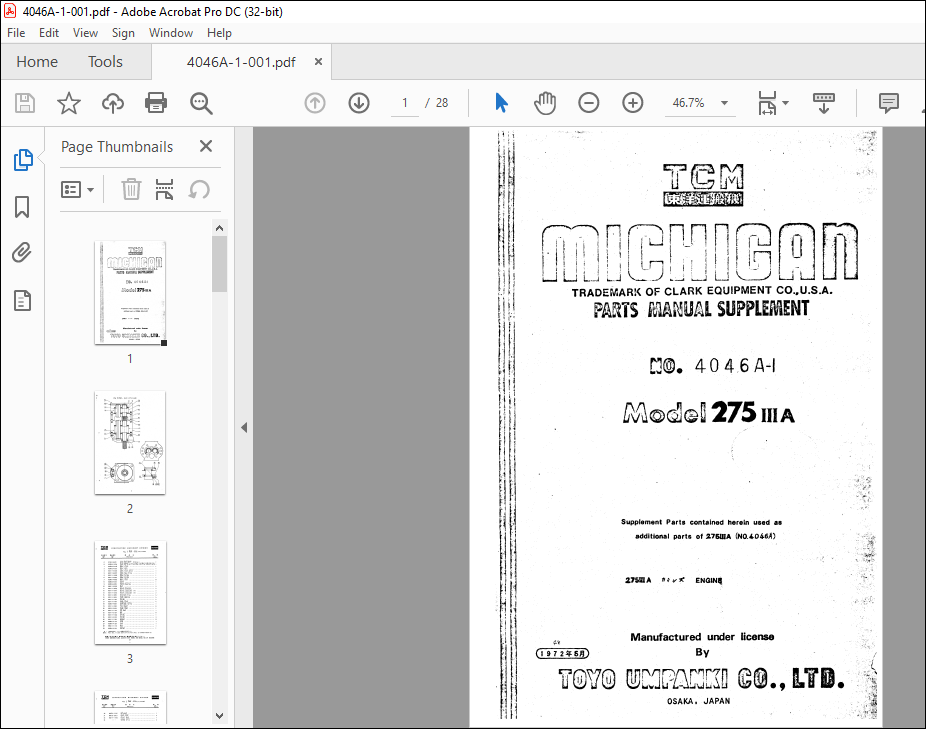926x729 pixels.
Task: Select the 4046A-1-001.pdf document tab
Action: [241, 62]
